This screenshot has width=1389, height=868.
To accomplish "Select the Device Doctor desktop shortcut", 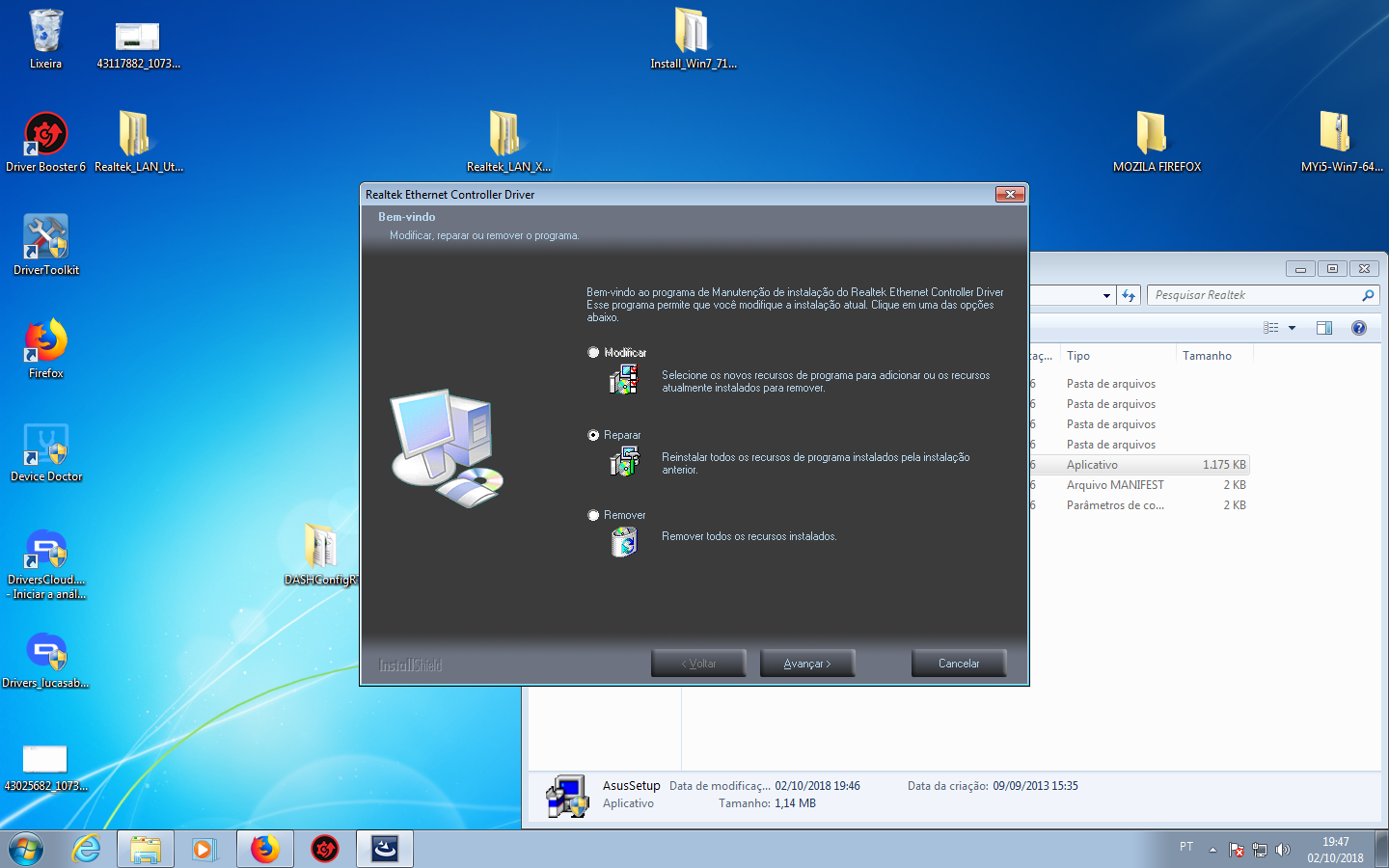I will (45, 451).
